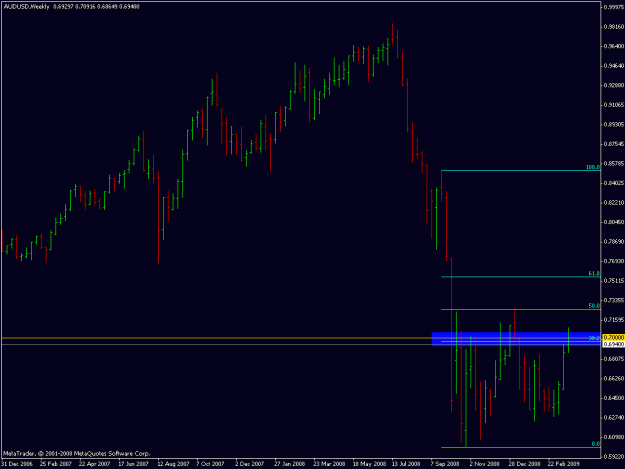
Task: Select the 61.8 Fibonacci level label
Action: [594, 273]
